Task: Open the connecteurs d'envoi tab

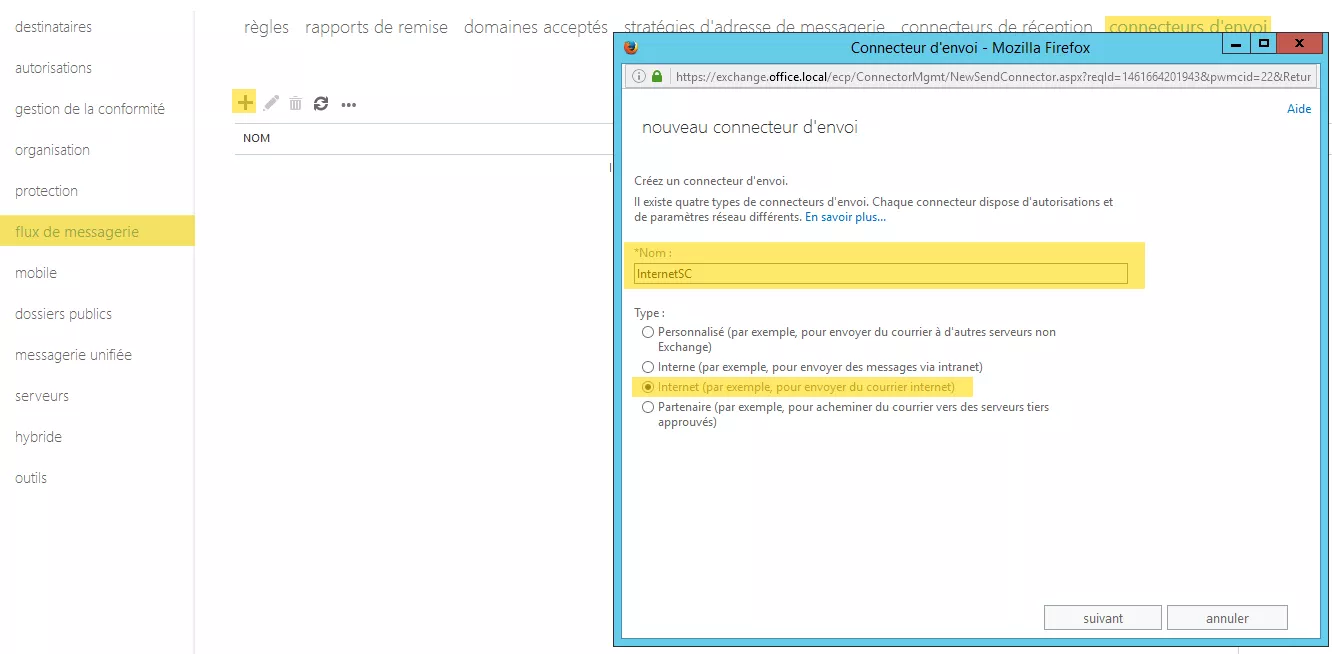Action: tap(1188, 27)
